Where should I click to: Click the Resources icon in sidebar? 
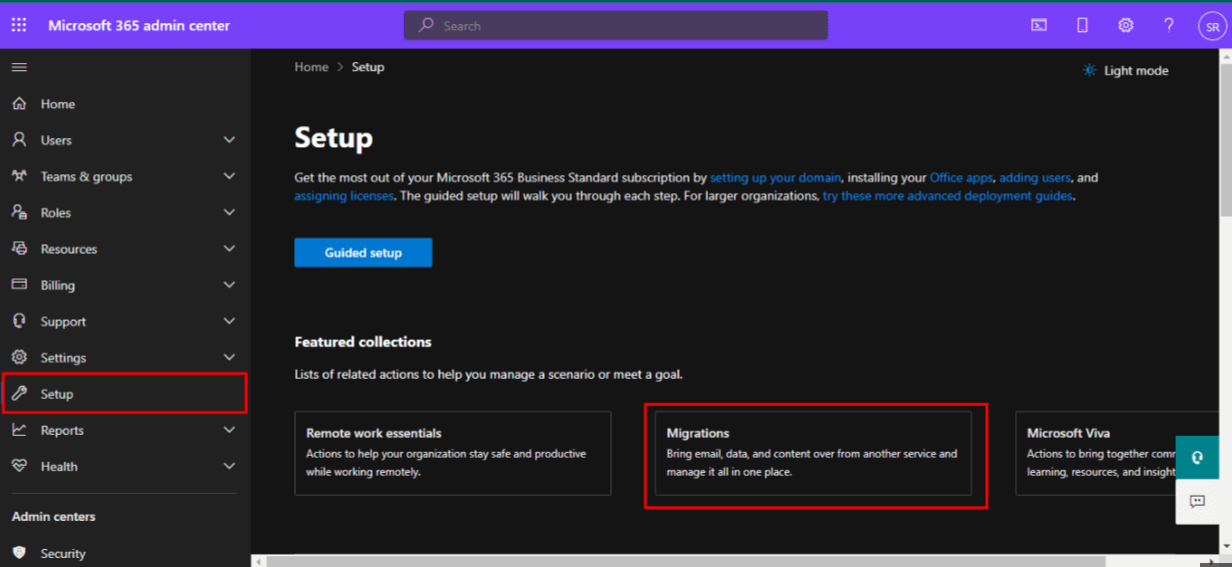[x=19, y=248]
